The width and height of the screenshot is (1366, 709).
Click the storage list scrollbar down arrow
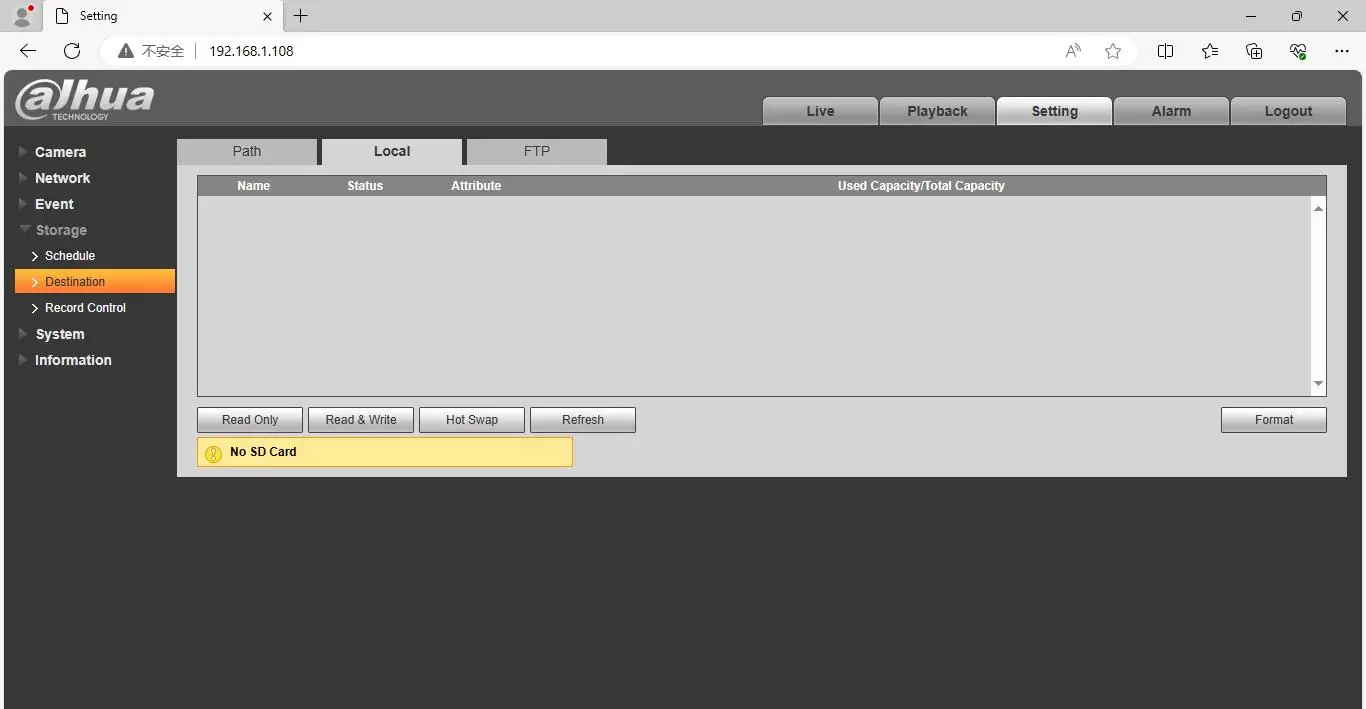[x=1318, y=384]
